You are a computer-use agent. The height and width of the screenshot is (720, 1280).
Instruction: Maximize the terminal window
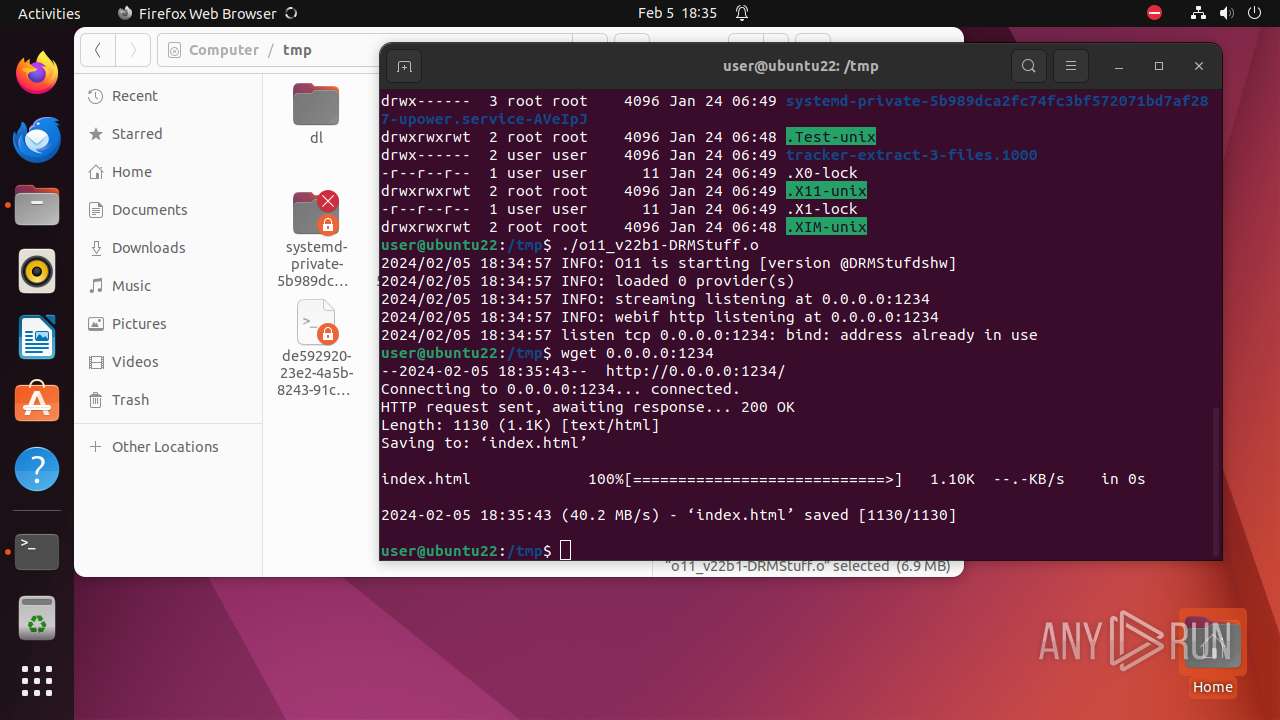(x=1159, y=67)
